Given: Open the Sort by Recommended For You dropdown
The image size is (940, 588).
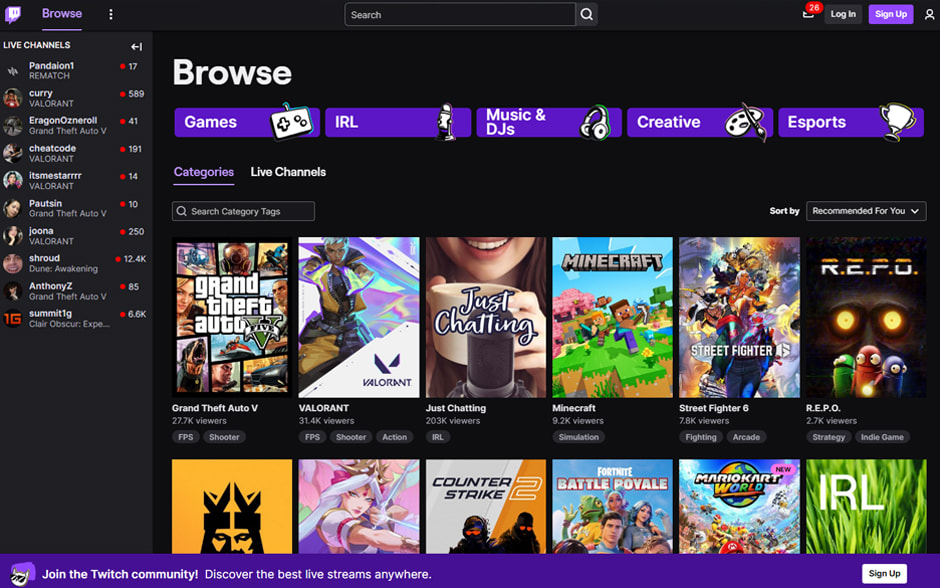Looking at the screenshot, I should click(x=866, y=211).
